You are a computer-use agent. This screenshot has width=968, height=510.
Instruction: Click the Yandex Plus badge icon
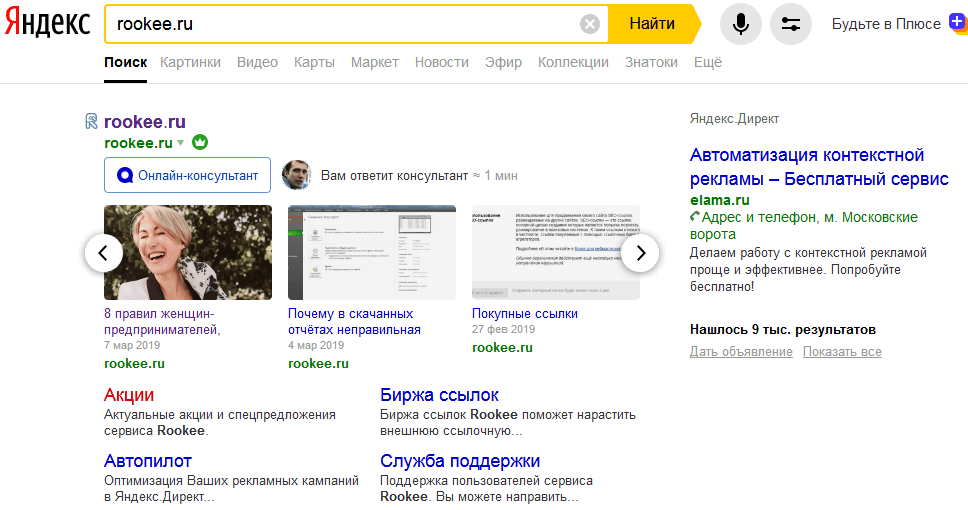(958, 22)
